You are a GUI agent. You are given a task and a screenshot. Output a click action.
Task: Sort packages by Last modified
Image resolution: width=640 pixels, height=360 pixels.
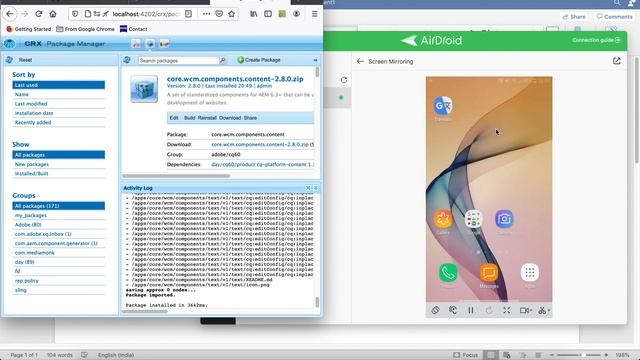[x=58, y=104]
